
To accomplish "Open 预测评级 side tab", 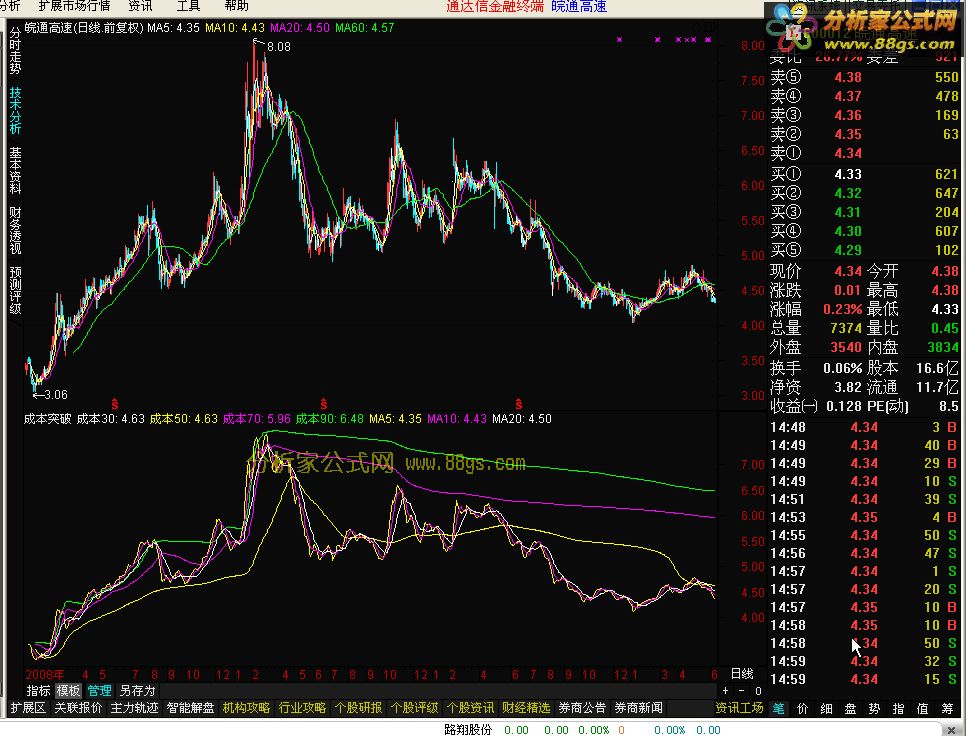I will [x=15, y=290].
